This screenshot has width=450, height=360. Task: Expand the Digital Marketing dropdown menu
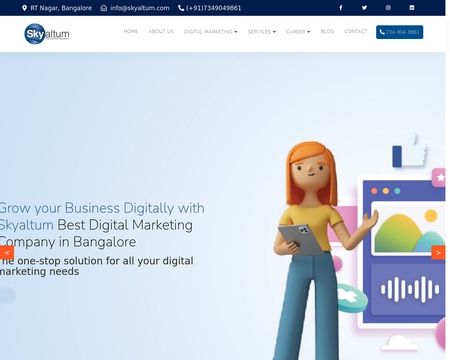coord(211,32)
